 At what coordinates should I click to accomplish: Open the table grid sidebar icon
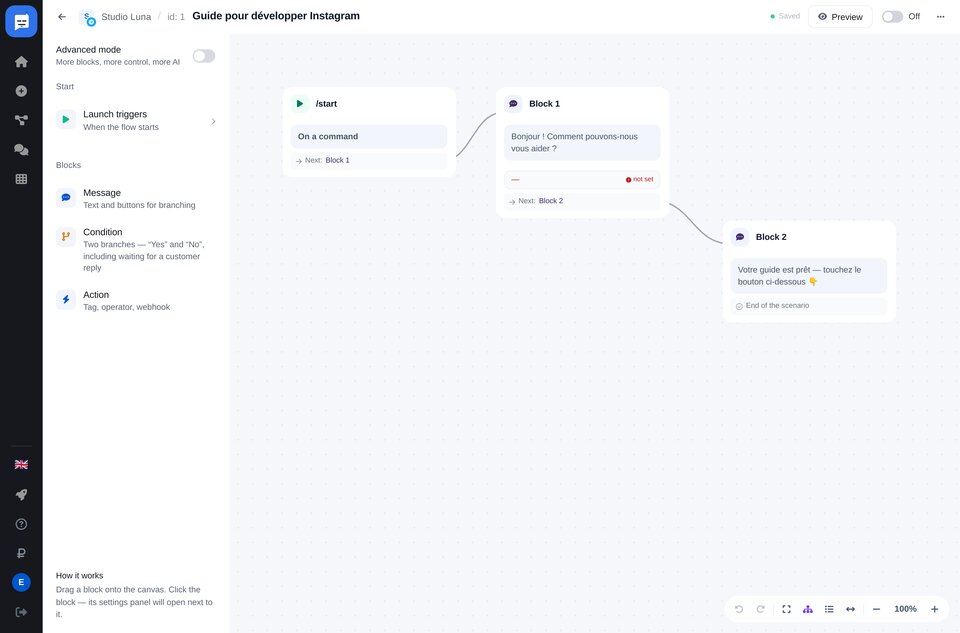click(21, 179)
